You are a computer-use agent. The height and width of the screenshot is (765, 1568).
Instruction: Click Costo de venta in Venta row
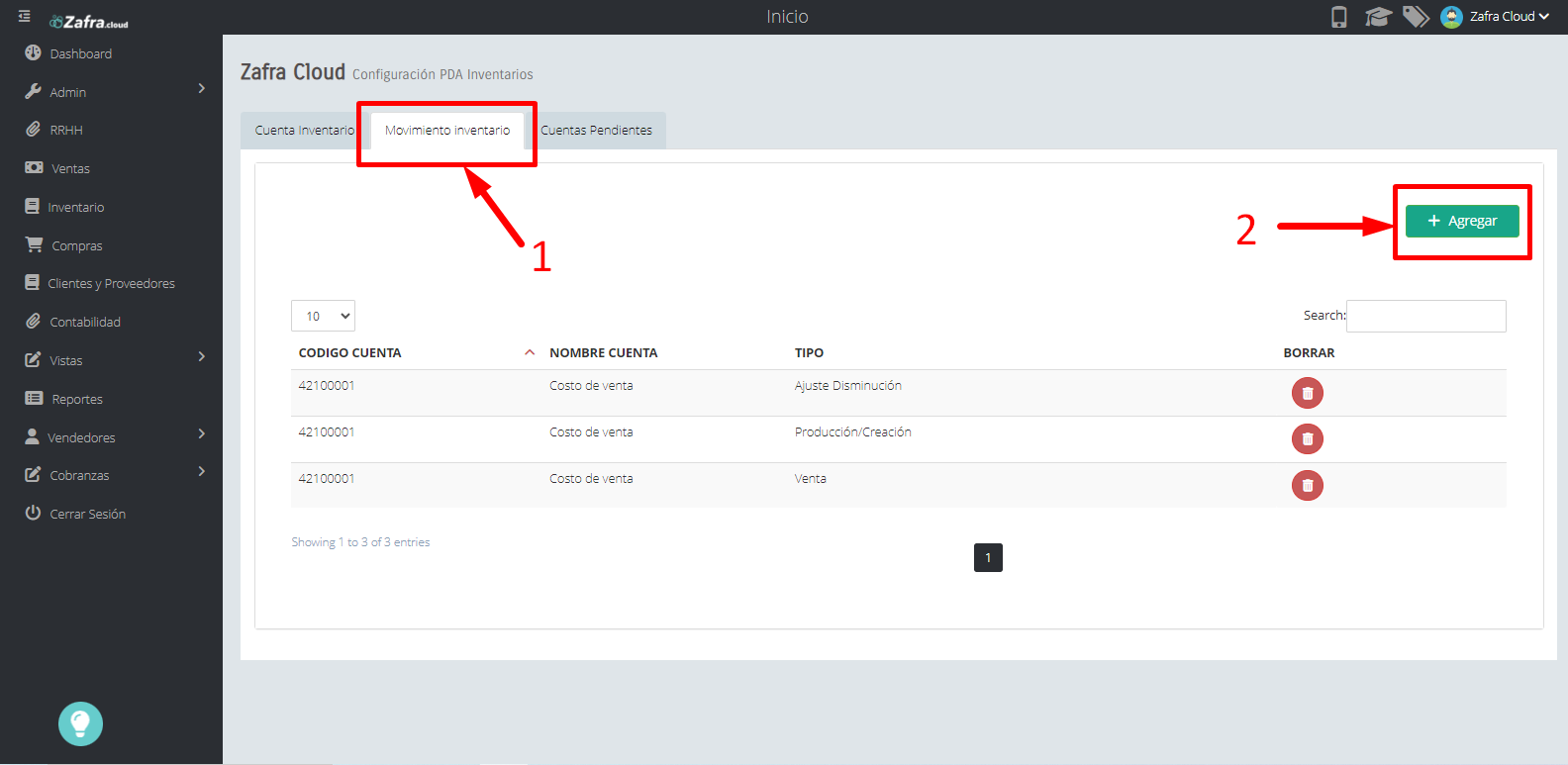coord(591,478)
